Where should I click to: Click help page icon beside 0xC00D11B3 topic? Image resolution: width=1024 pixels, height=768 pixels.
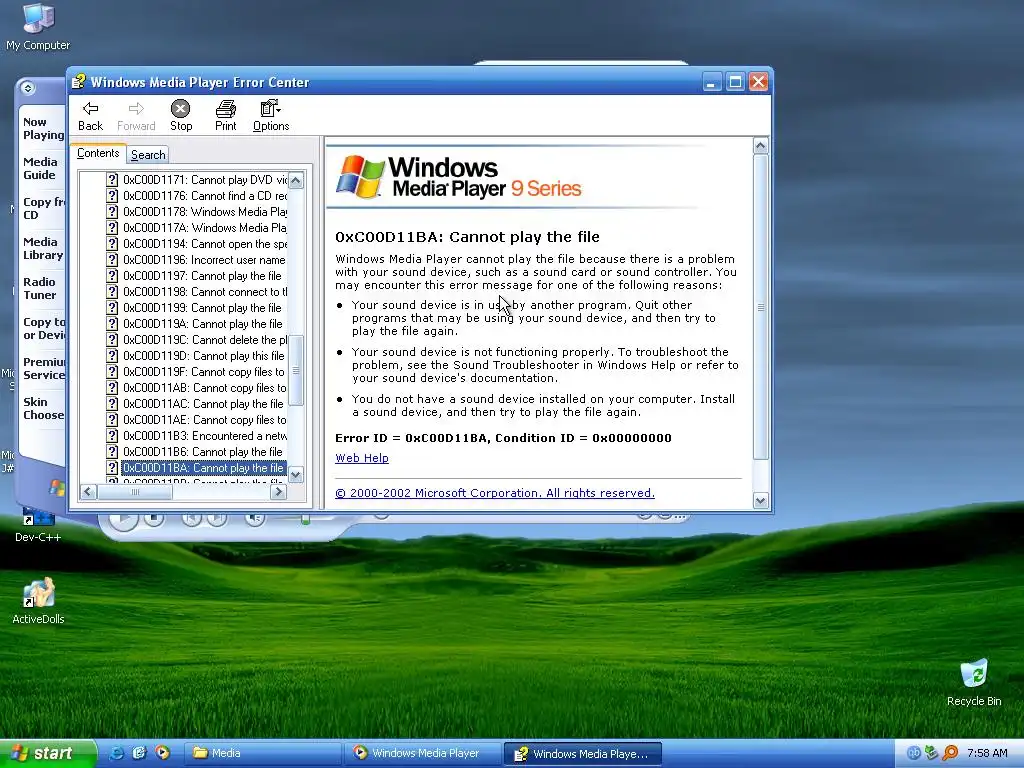click(x=112, y=436)
